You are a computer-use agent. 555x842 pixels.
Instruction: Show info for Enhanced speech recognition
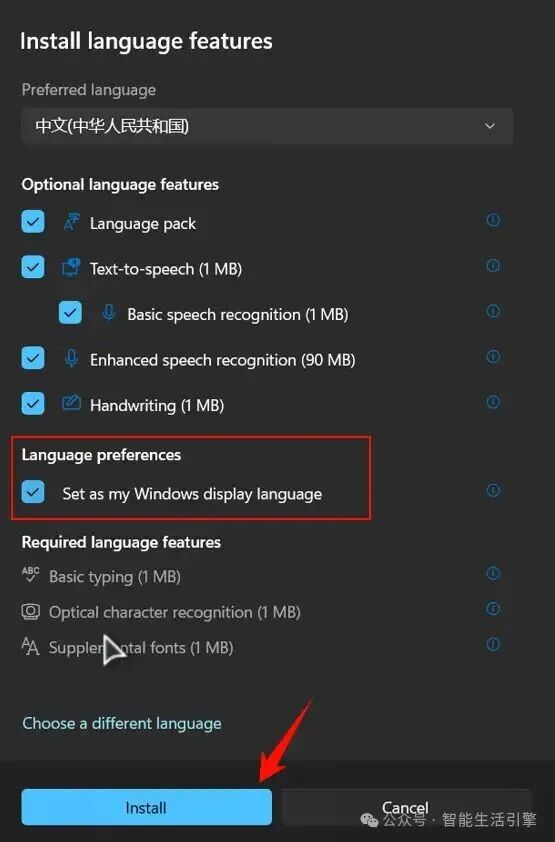pyautogui.click(x=493, y=357)
